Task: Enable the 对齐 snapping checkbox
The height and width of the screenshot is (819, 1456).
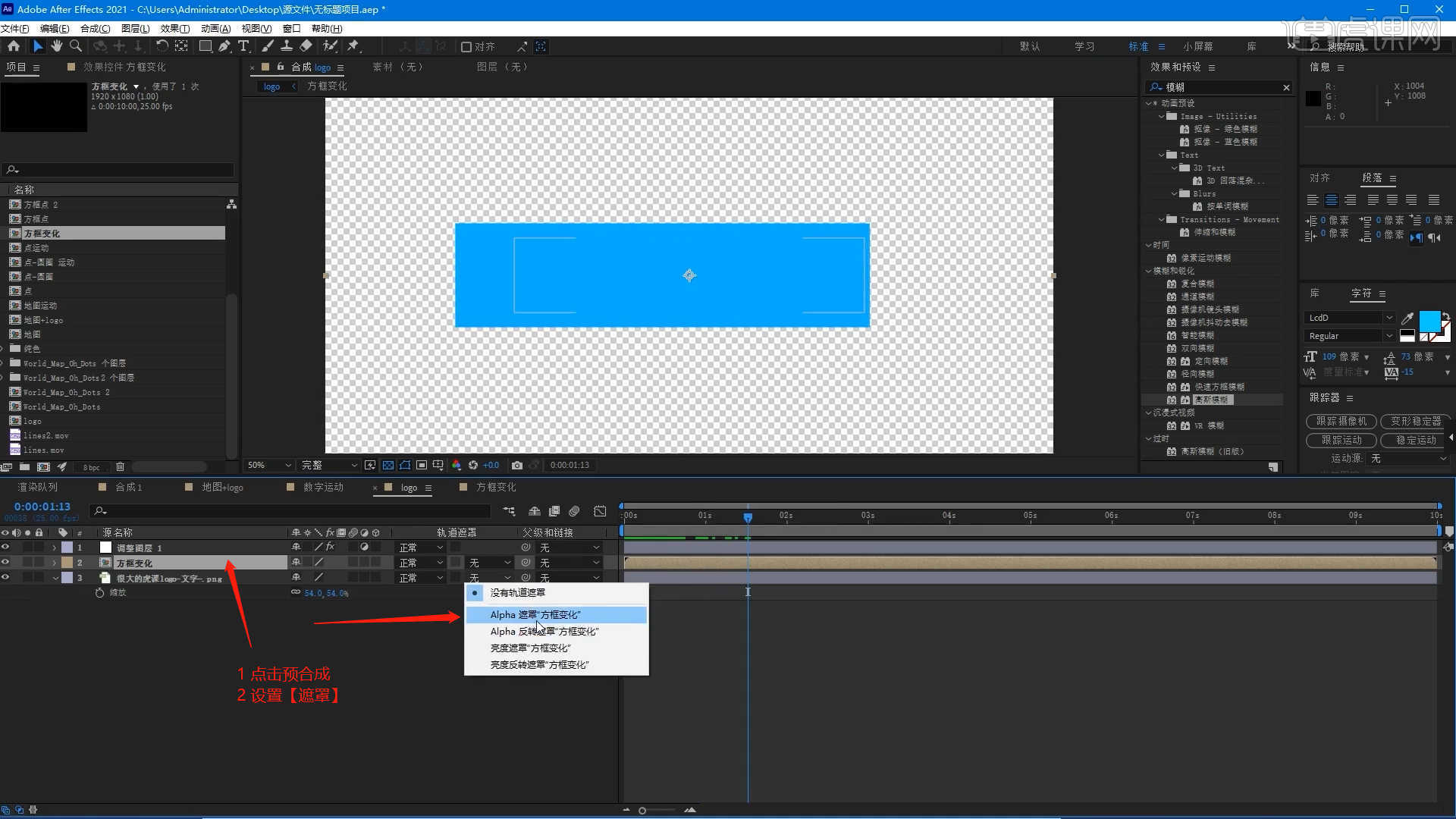Action: click(x=466, y=47)
